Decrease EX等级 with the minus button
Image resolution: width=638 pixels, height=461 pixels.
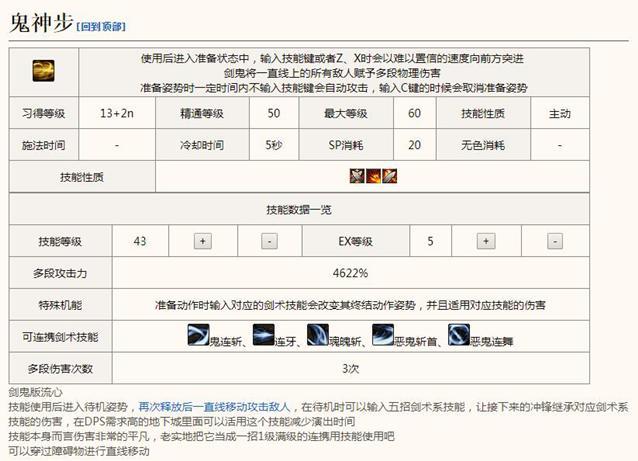pos(555,241)
